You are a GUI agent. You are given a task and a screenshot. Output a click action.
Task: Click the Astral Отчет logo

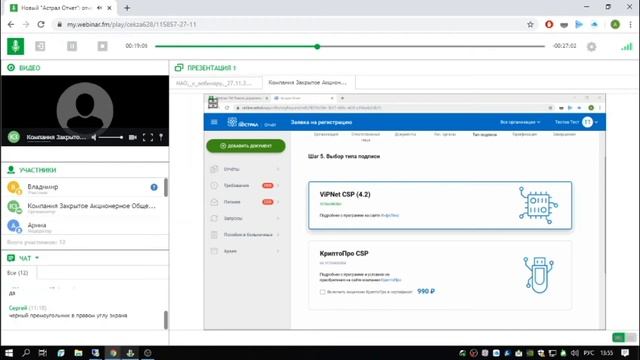(x=251, y=122)
